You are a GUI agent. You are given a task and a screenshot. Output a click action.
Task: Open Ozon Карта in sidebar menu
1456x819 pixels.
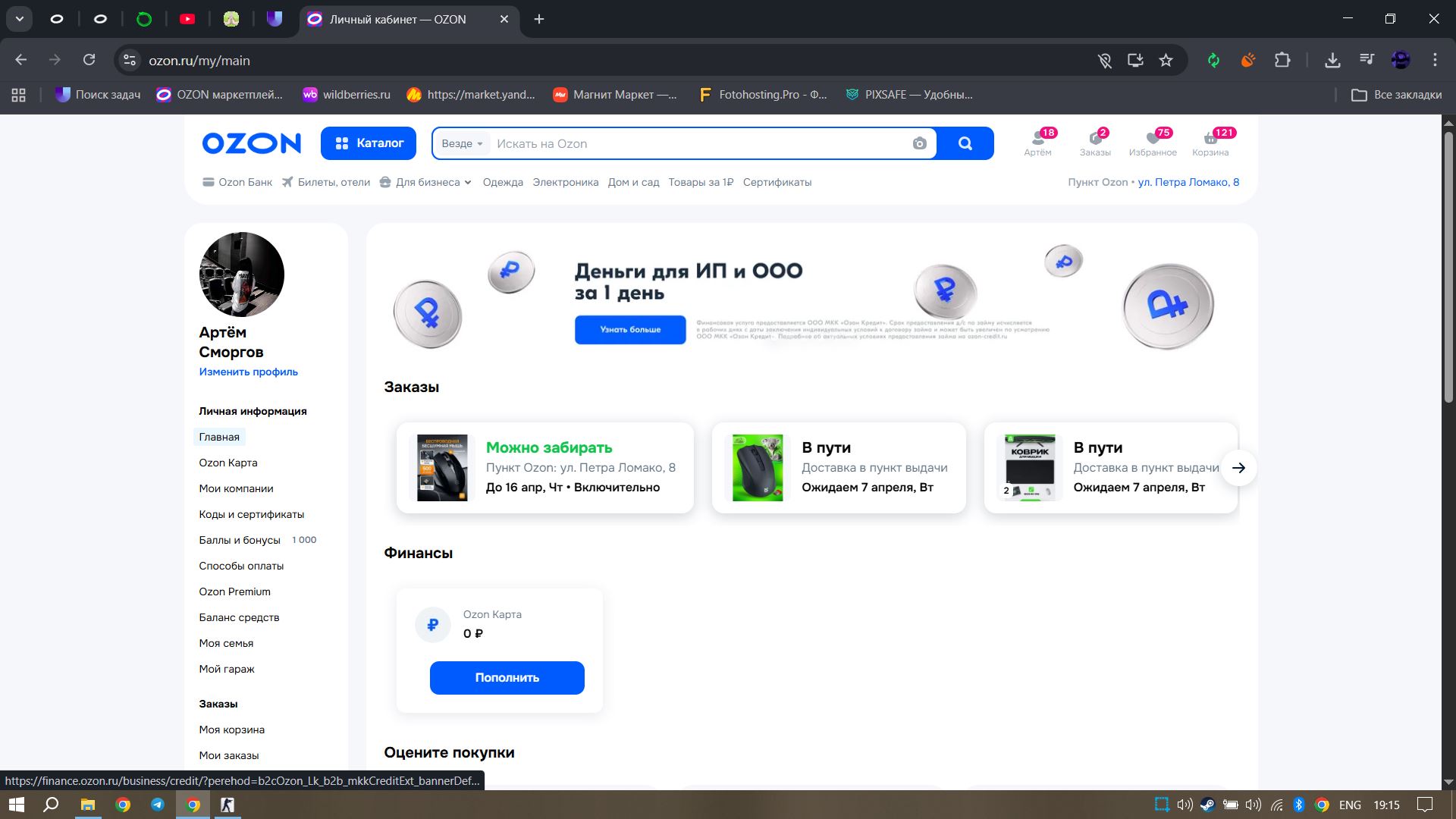pos(227,463)
